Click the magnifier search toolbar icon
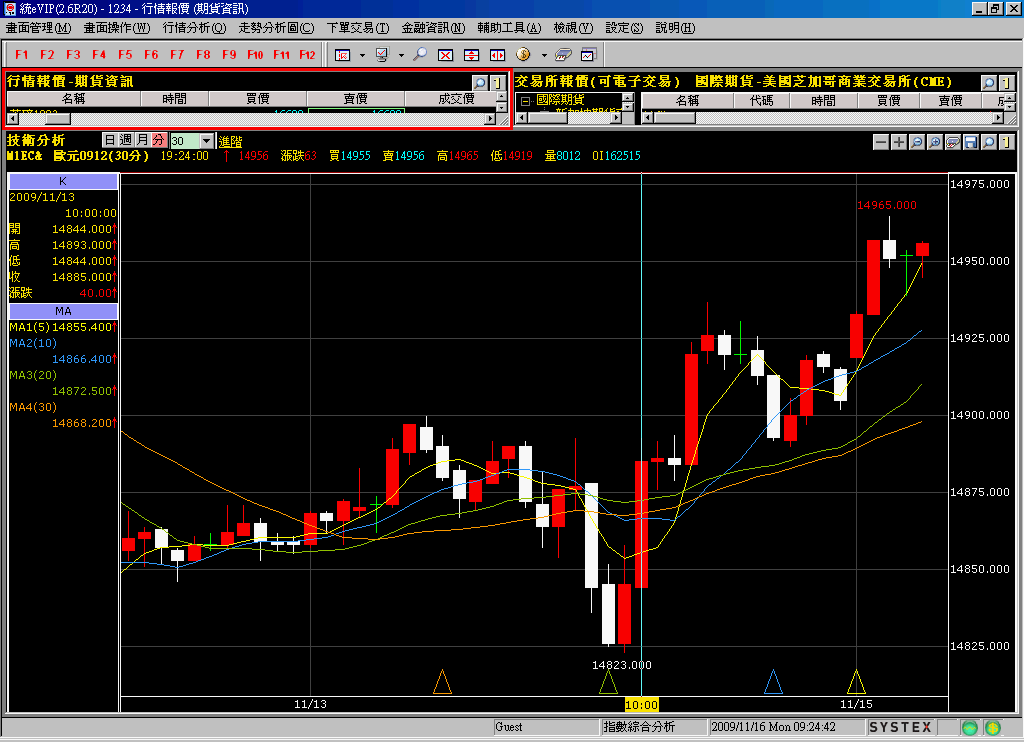The height and width of the screenshot is (742, 1024). pyautogui.click(x=420, y=54)
